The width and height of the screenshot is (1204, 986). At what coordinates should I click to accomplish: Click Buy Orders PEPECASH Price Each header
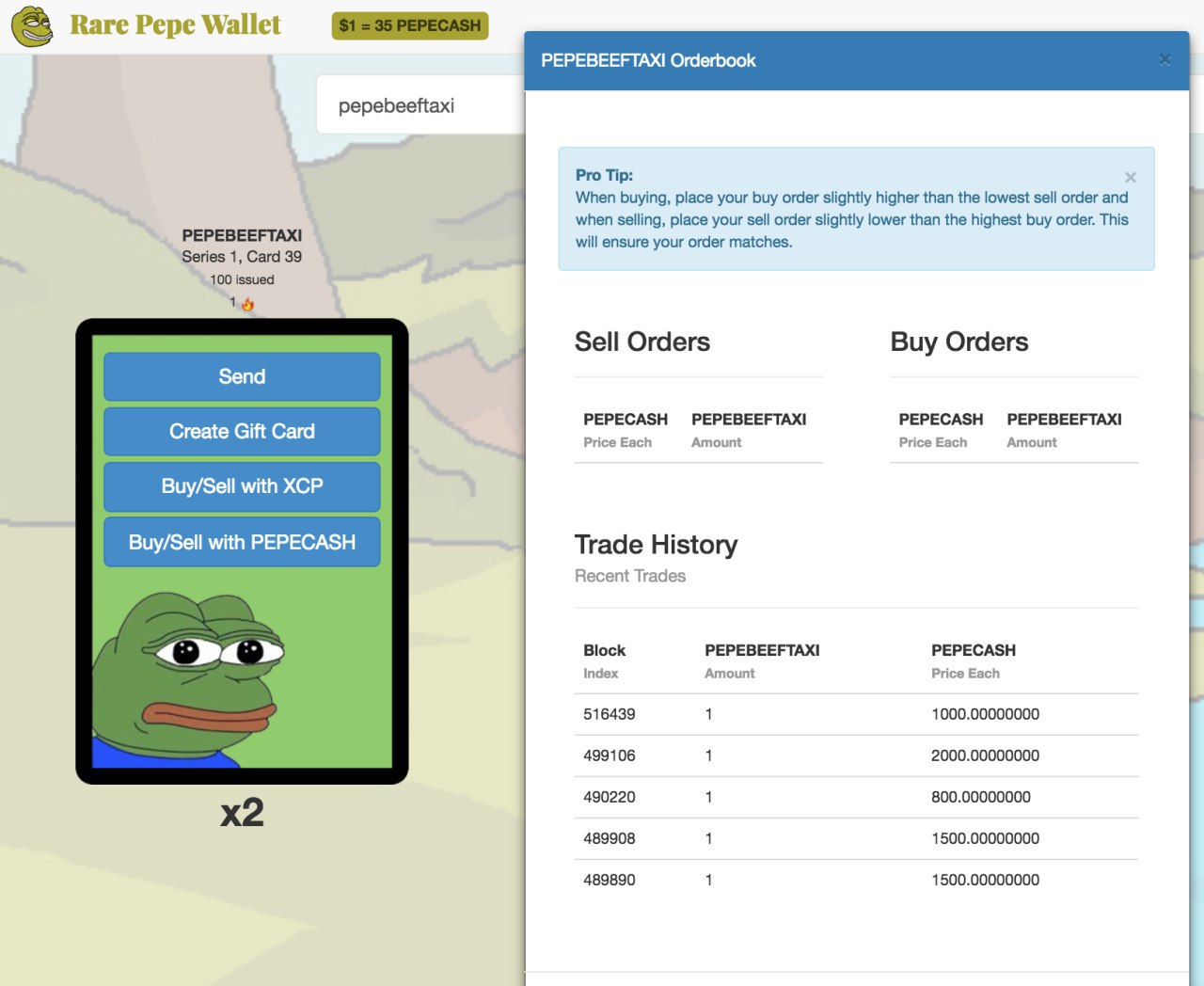click(x=941, y=430)
